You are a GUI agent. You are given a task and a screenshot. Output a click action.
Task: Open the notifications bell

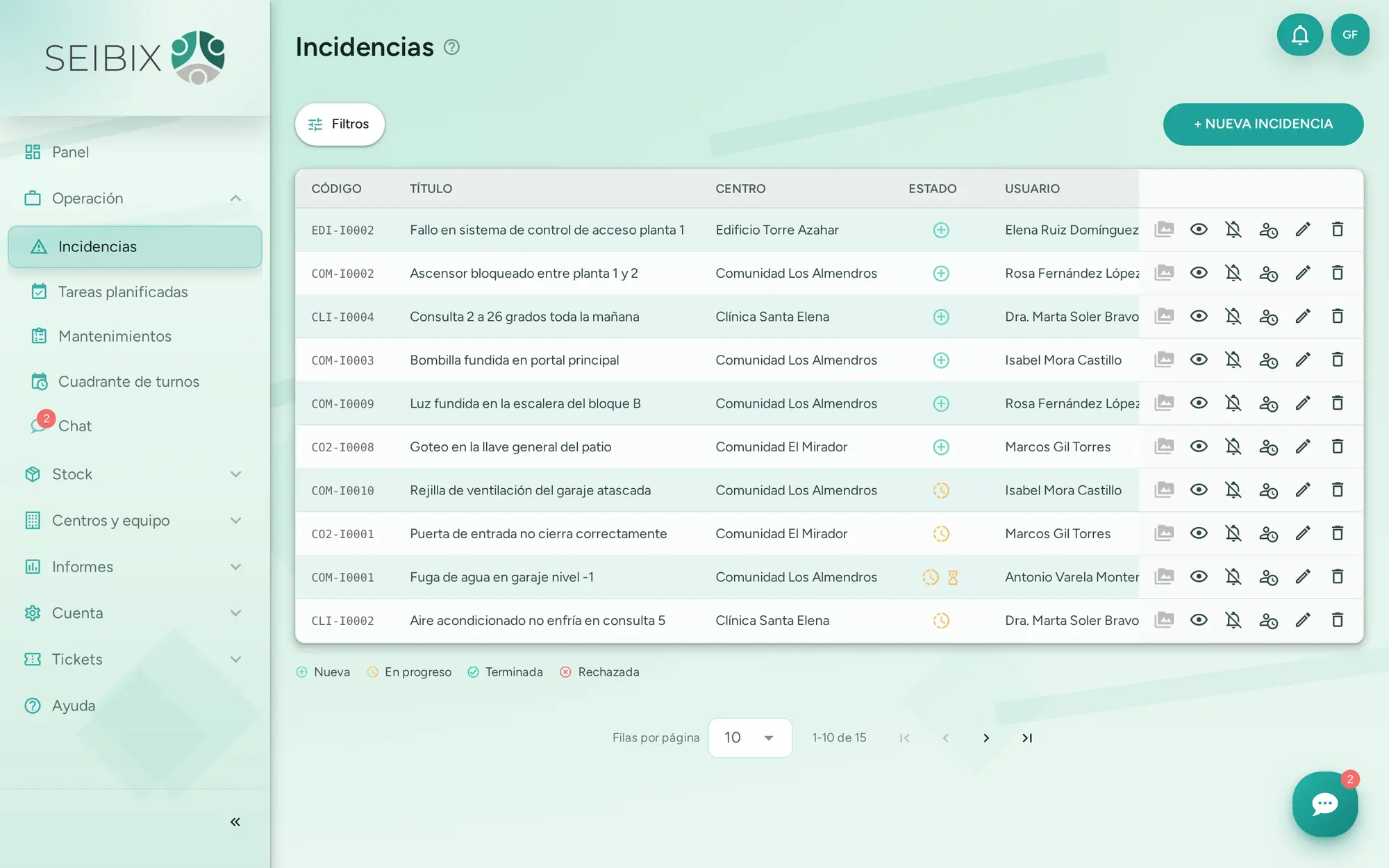[x=1299, y=35]
